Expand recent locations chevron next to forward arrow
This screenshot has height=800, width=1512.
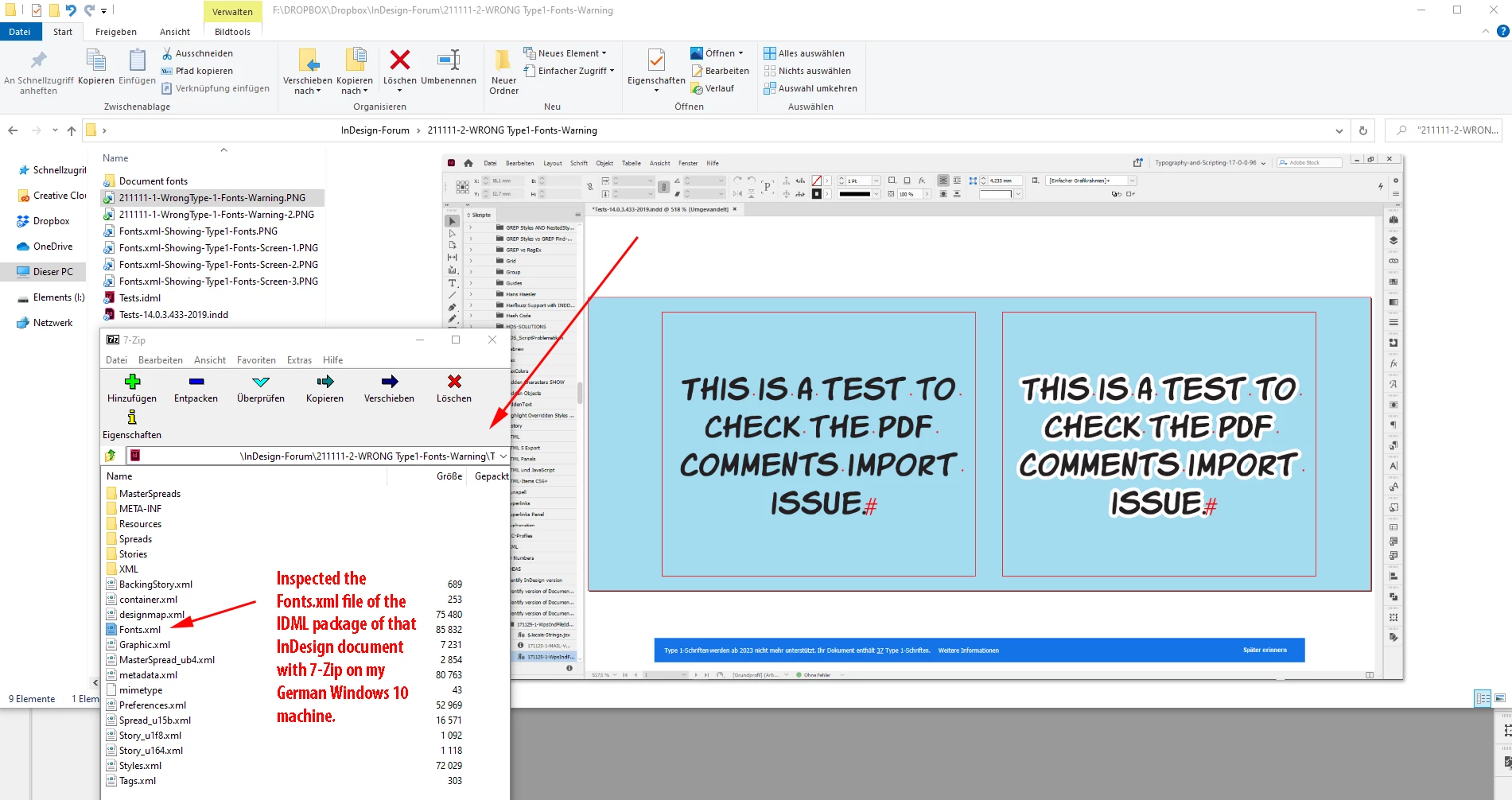pos(55,130)
